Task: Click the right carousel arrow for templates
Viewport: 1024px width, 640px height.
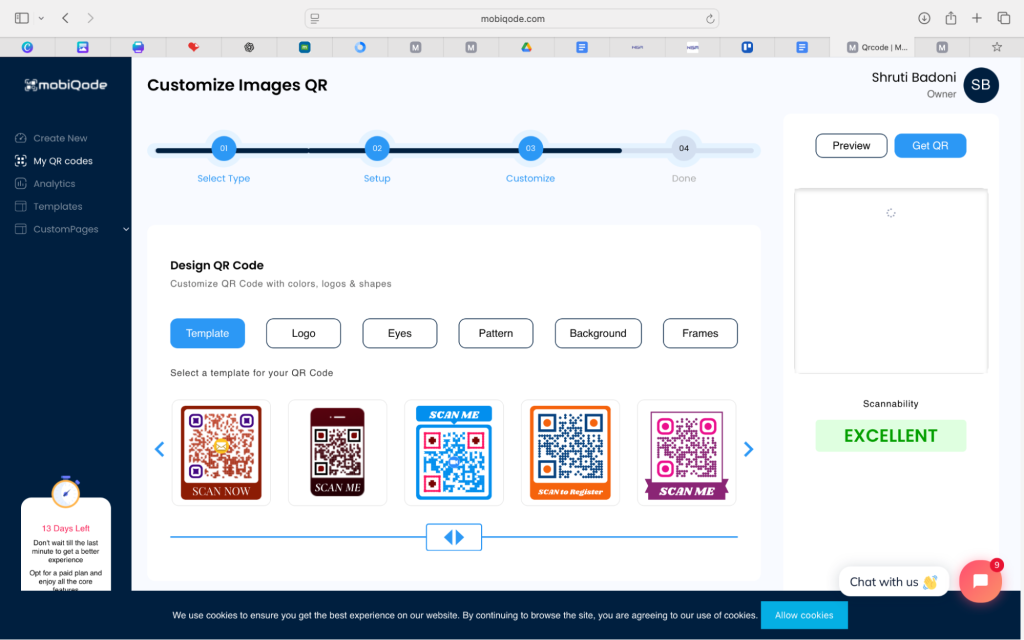Action: 748,449
